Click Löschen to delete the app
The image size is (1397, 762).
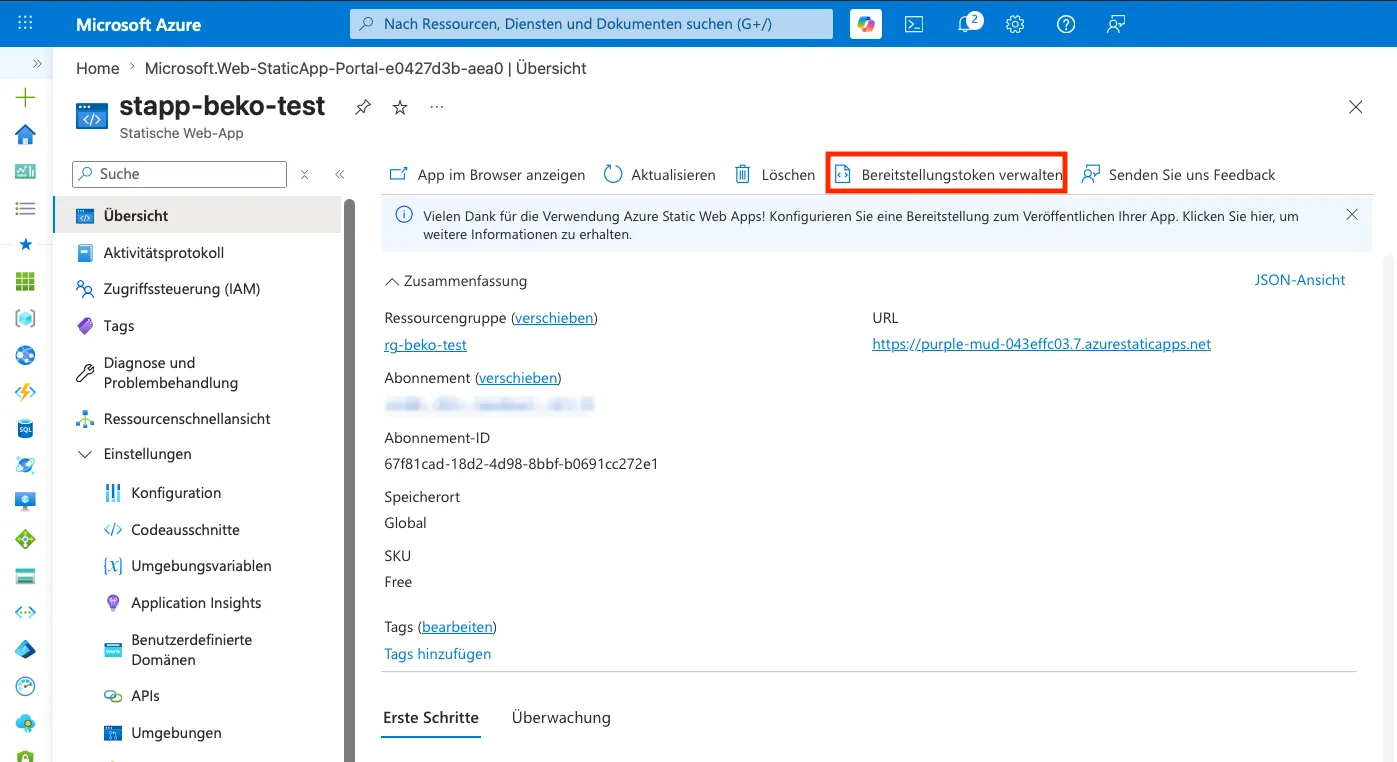(775, 175)
